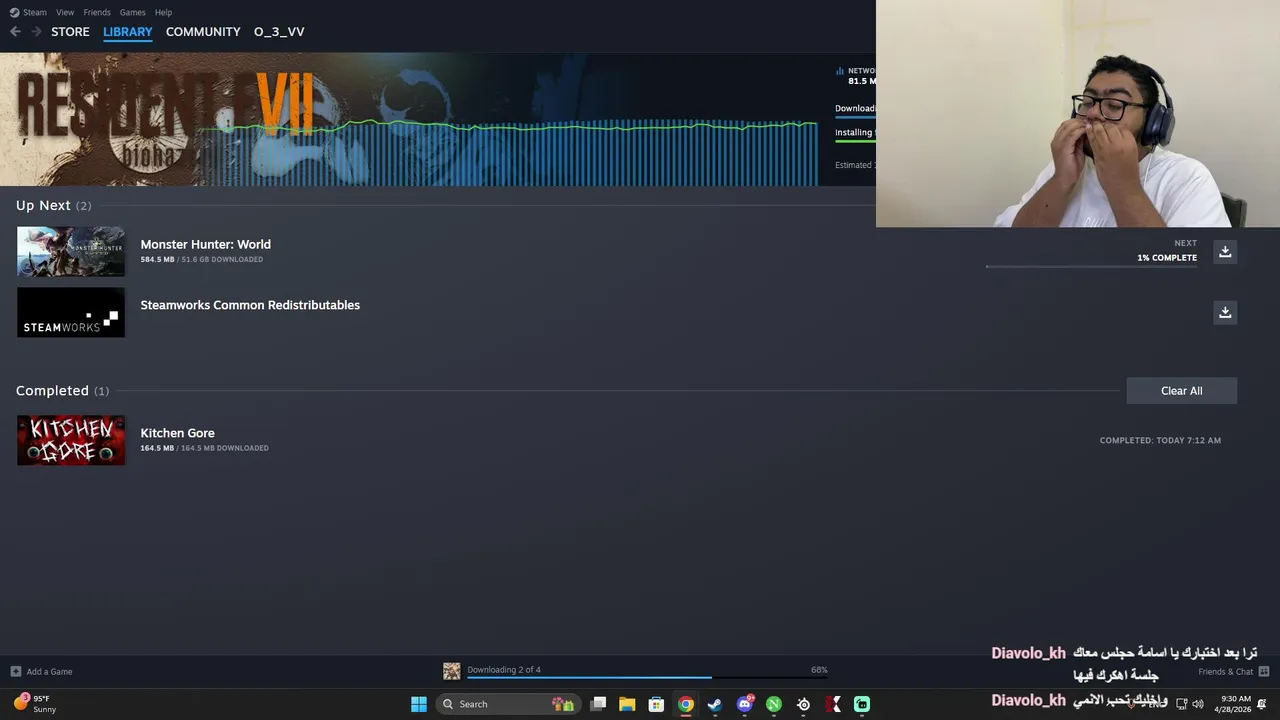Screen dimensions: 1280x720
Task: Open the Steam menu
Action: (35, 12)
